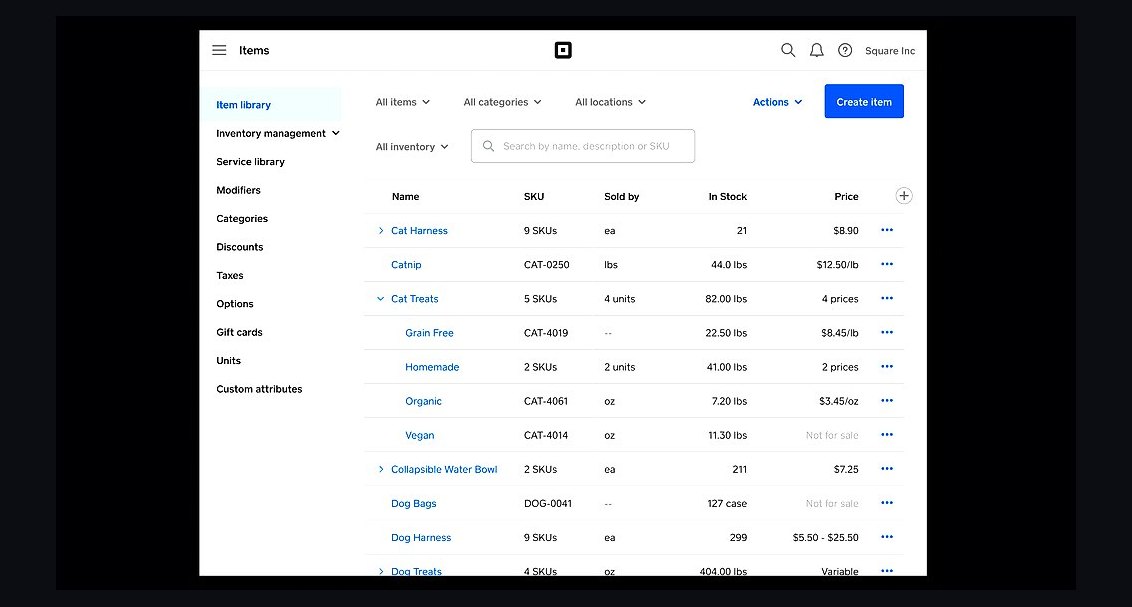Open more options for Grain Free row
Viewport: 1132px width, 607px height.
click(887, 332)
